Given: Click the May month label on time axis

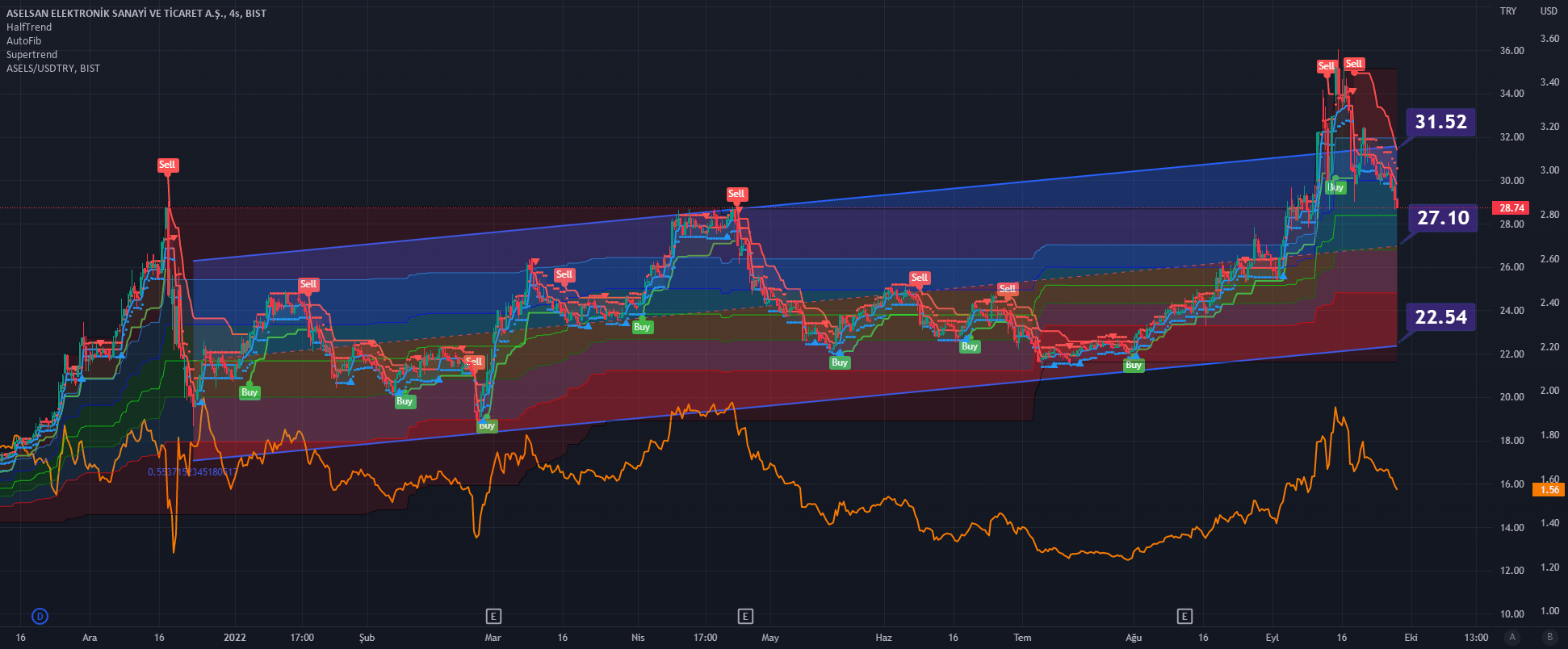Looking at the screenshot, I should [x=770, y=638].
